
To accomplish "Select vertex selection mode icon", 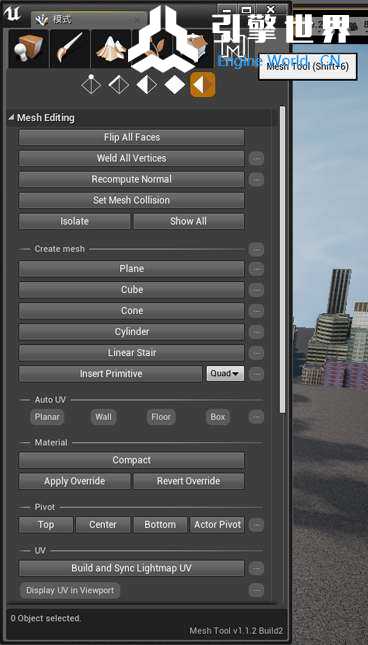I will tap(91, 84).
